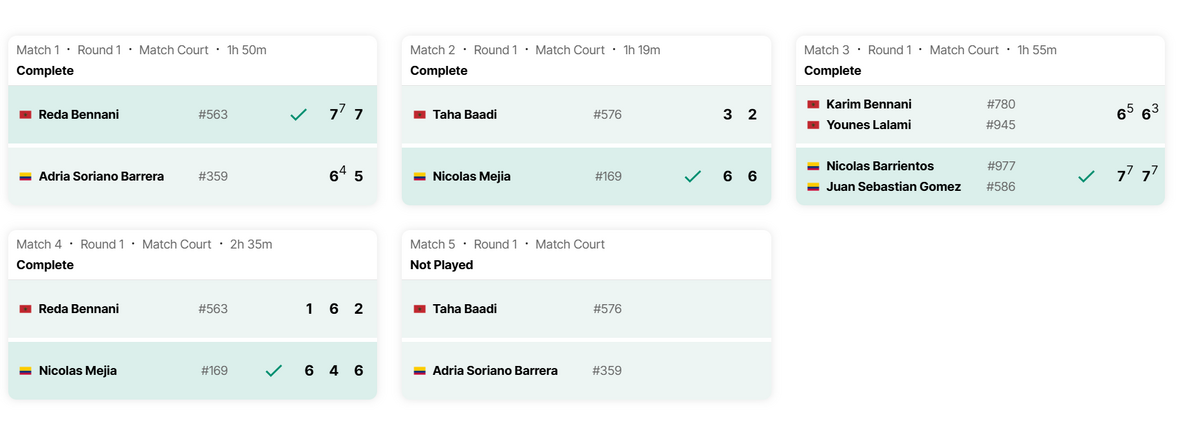The height and width of the screenshot is (425, 1200).
Task: Click the winner checkmark in Match 4
Action: (x=274, y=371)
